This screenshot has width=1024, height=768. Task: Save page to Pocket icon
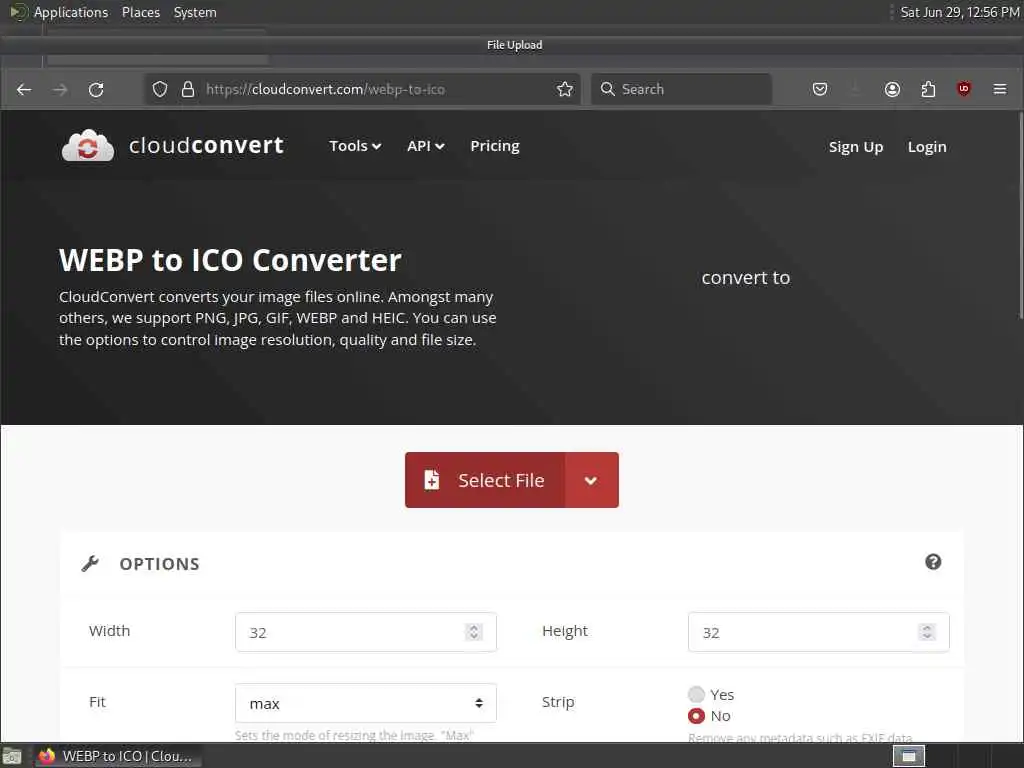tap(820, 89)
